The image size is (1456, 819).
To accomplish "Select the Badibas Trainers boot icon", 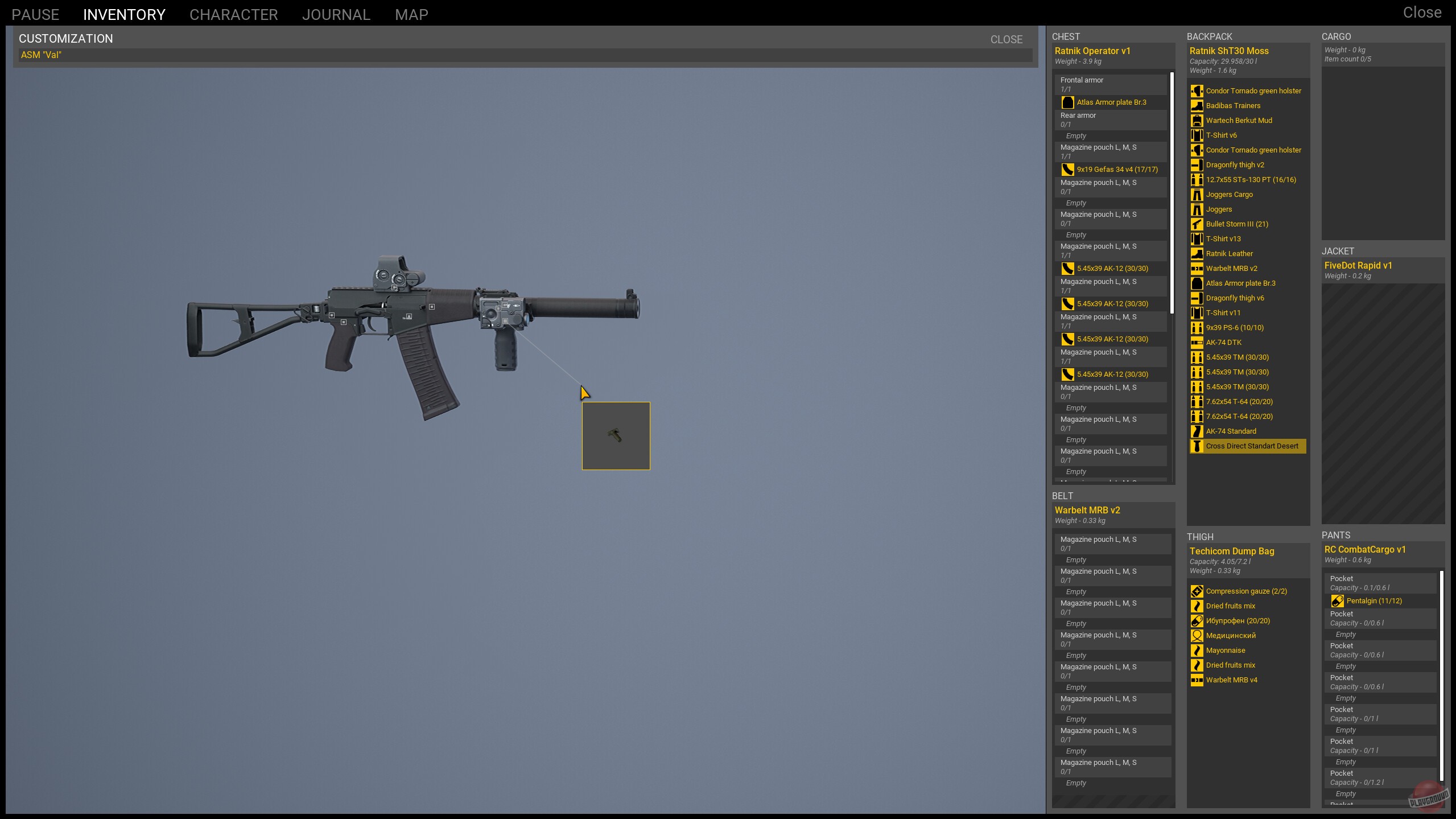I will pos(1197,106).
